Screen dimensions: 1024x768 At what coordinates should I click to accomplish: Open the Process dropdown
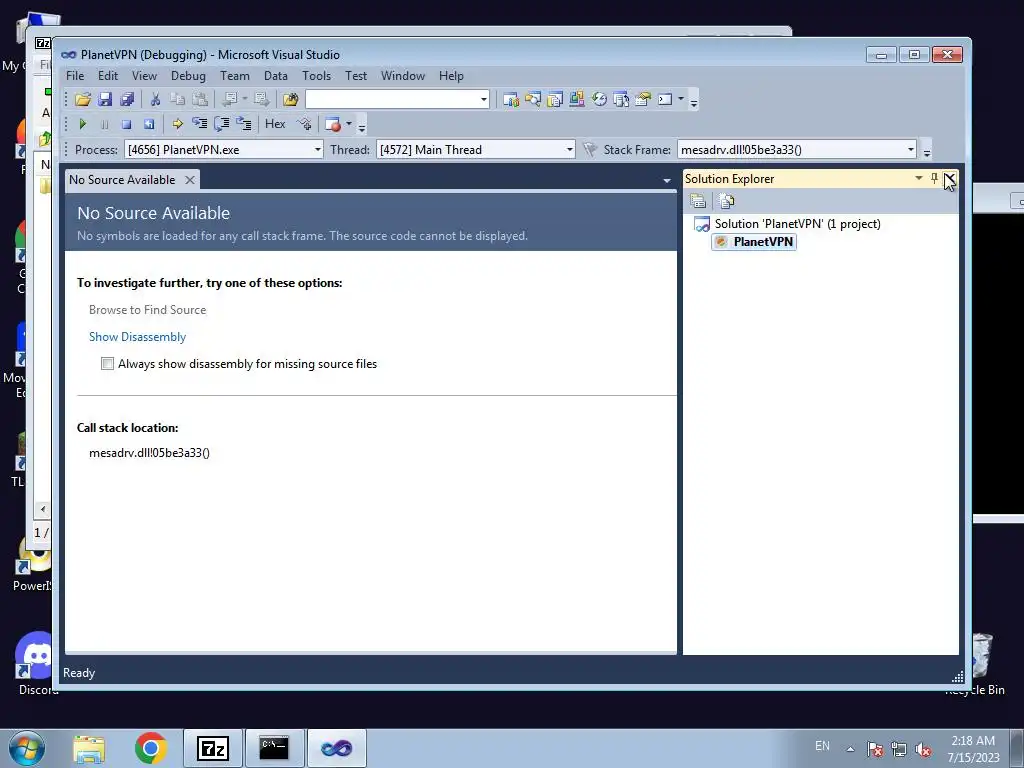[x=317, y=150]
